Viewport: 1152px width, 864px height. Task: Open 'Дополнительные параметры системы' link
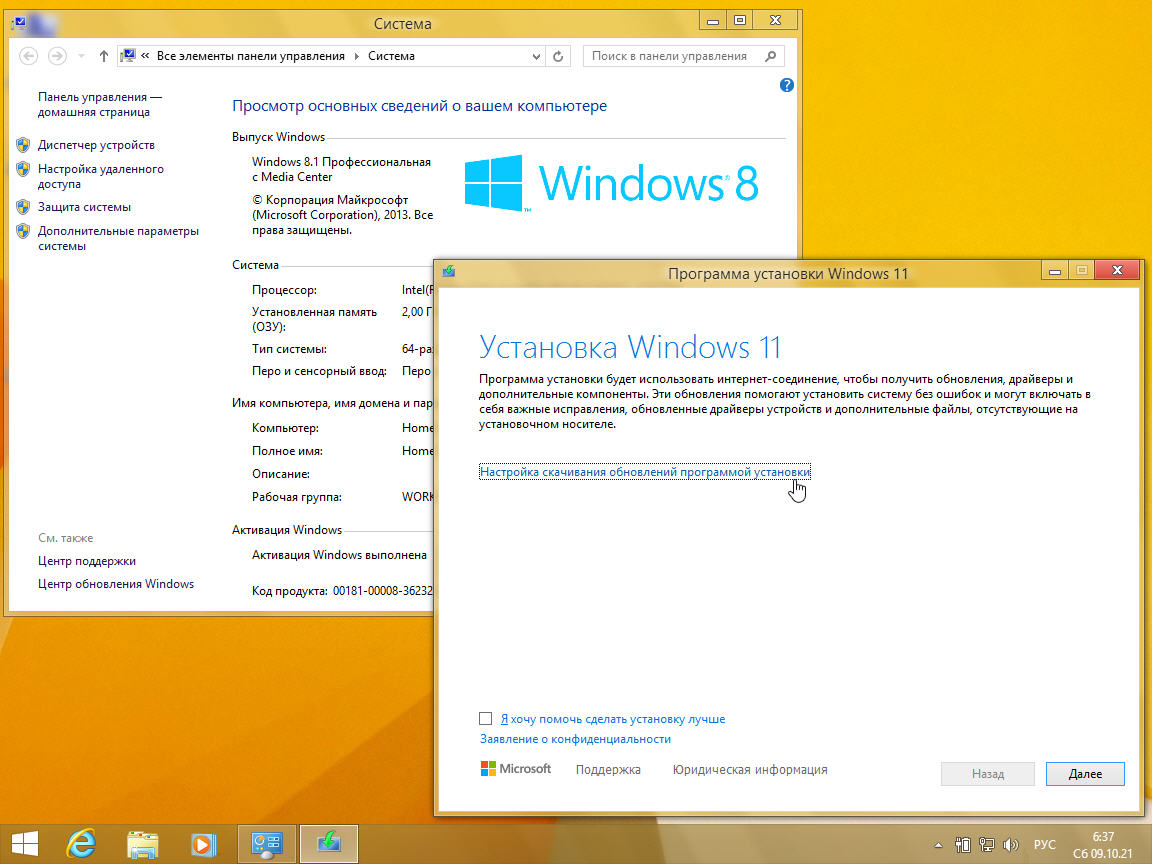pos(118,238)
